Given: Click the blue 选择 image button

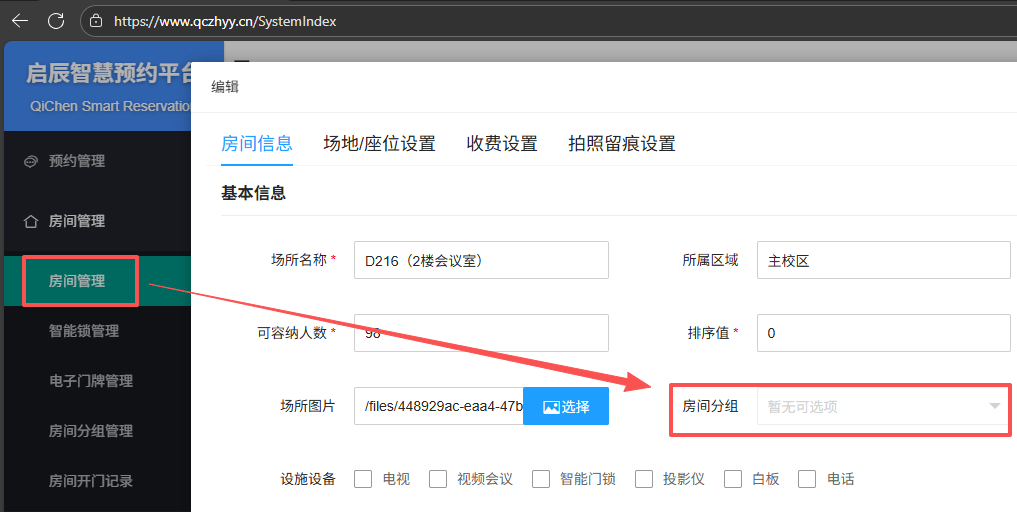Looking at the screenshot, I should tap(566, 407).
